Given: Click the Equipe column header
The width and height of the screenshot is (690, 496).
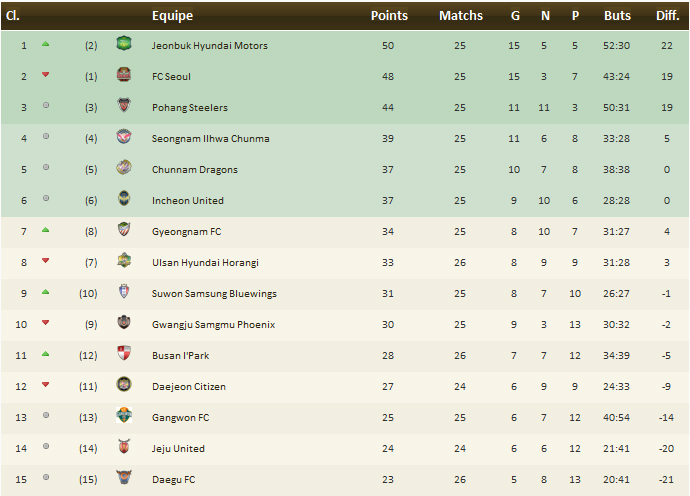Looking at the screenshot, I should coord(172,16).
